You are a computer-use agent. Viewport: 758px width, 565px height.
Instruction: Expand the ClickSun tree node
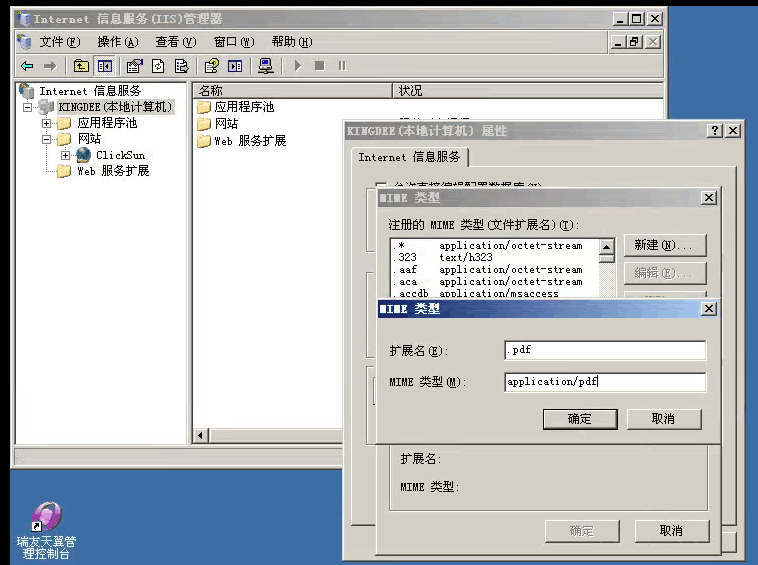coord(65,155)
